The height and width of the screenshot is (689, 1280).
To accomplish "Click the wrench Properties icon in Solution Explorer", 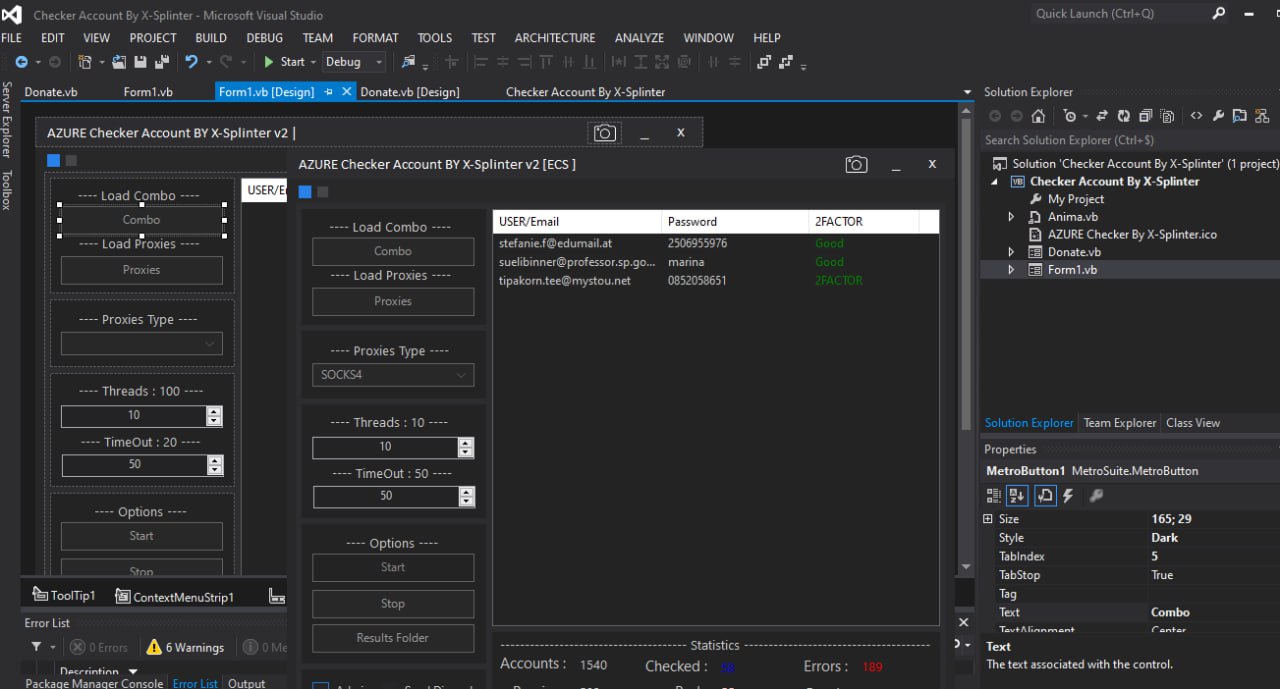I will 1218,116.
